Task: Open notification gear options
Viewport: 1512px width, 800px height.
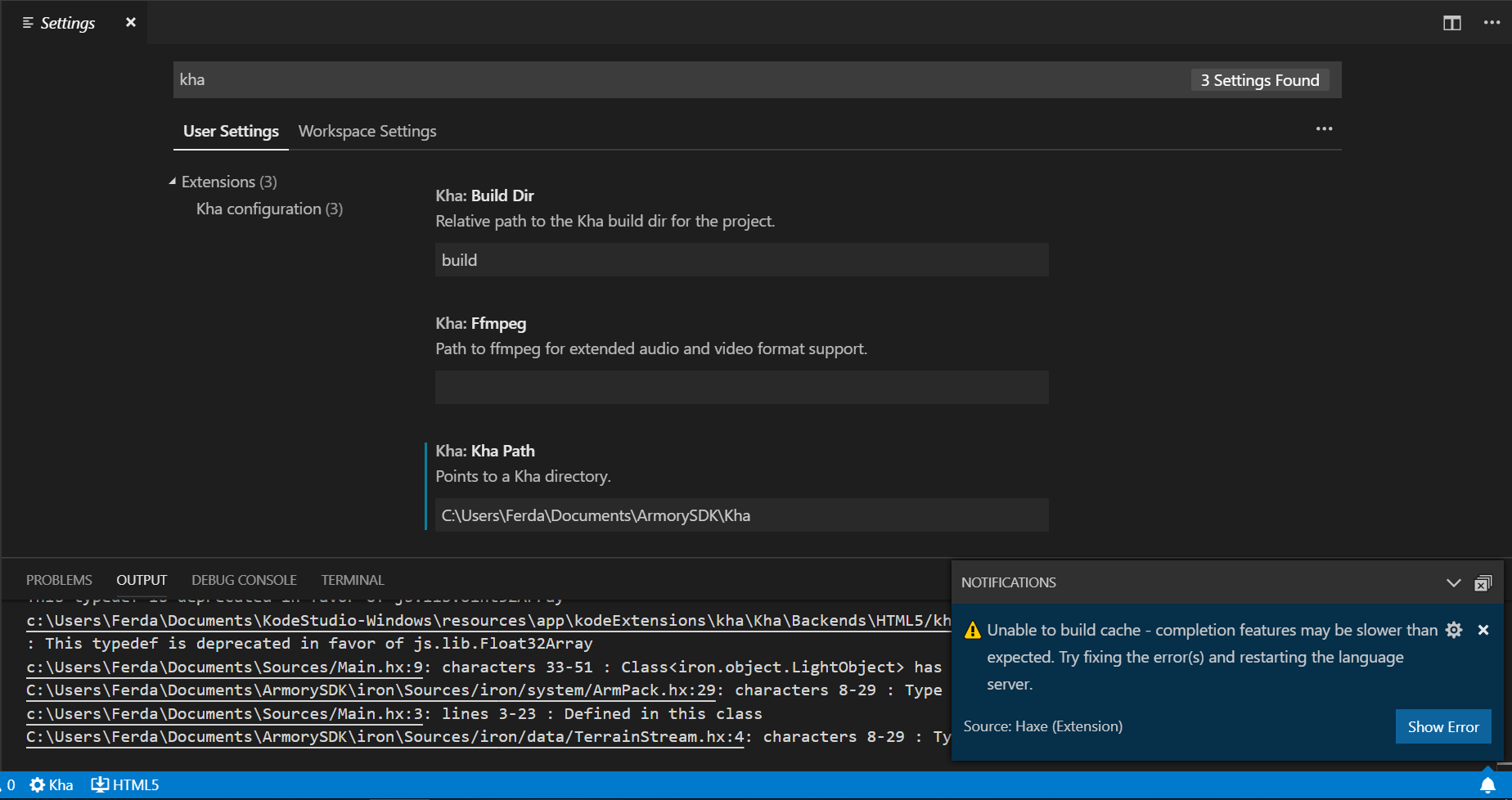Action: (x=1454, y=630)
